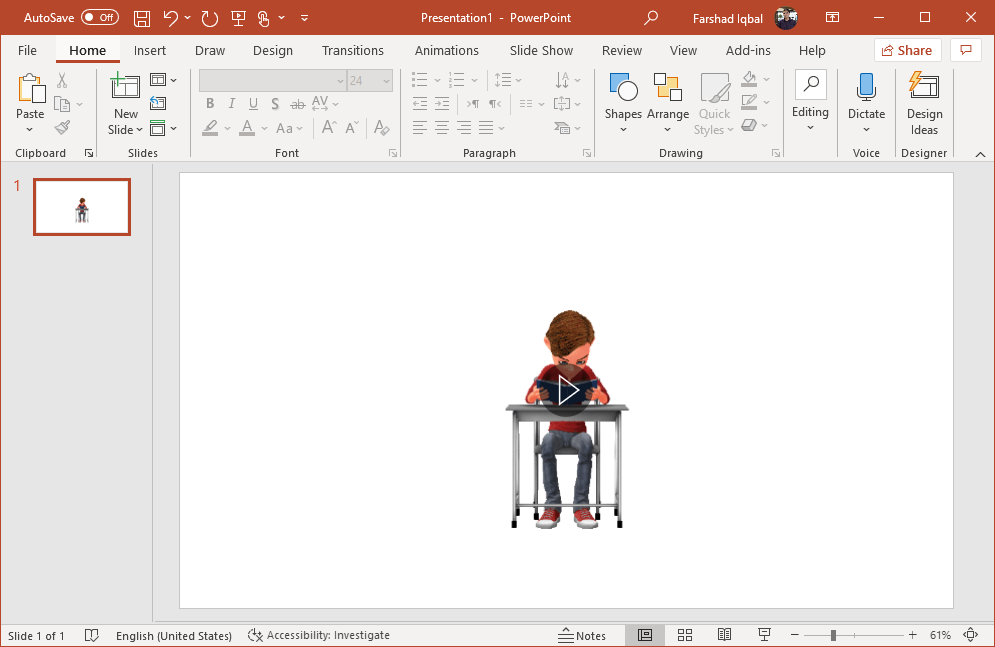Toggle the Notes pane
Image resolution: width=995 pixels, height=647 pixels.
click(581, 635)
